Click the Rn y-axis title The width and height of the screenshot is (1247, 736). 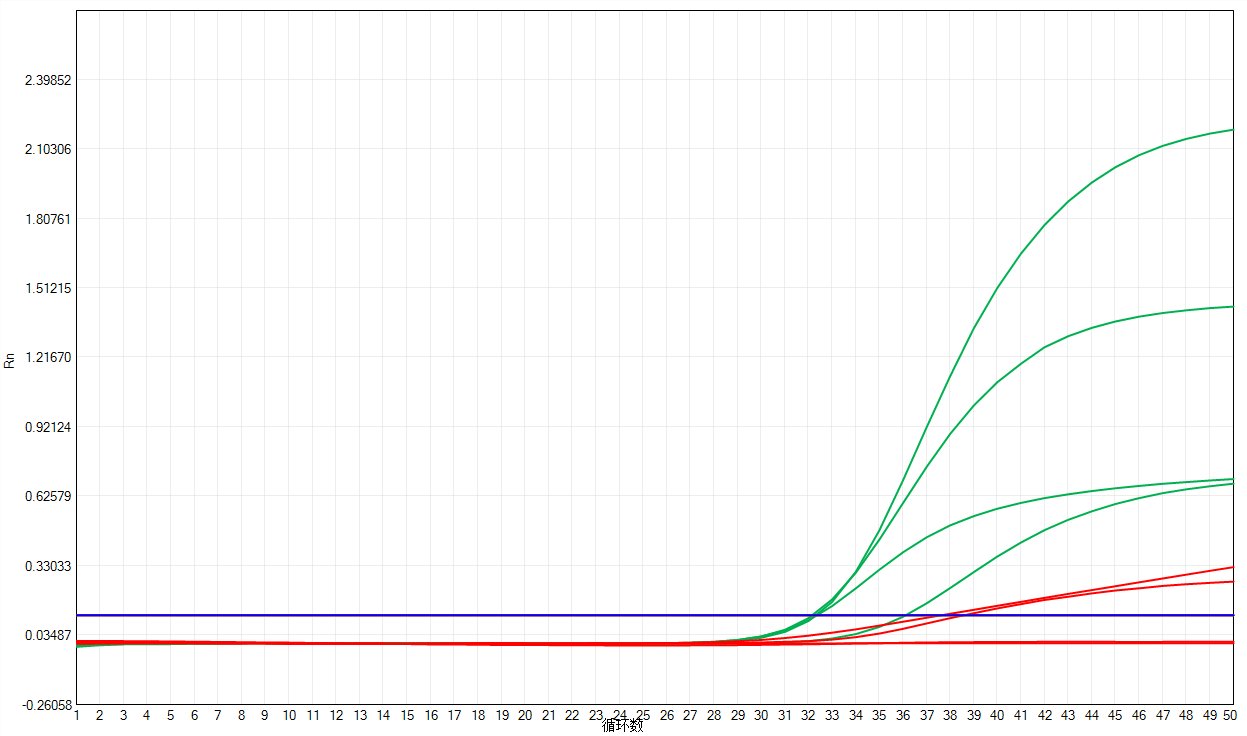click(10, 360)
